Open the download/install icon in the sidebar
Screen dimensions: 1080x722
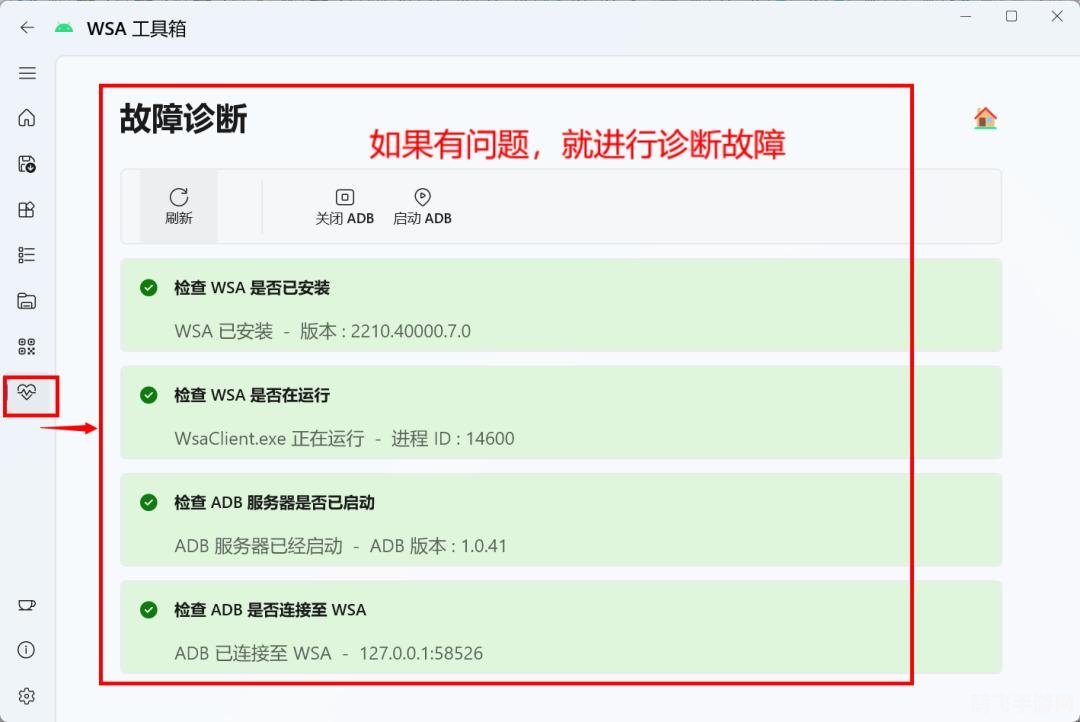(x=27, y=164)
